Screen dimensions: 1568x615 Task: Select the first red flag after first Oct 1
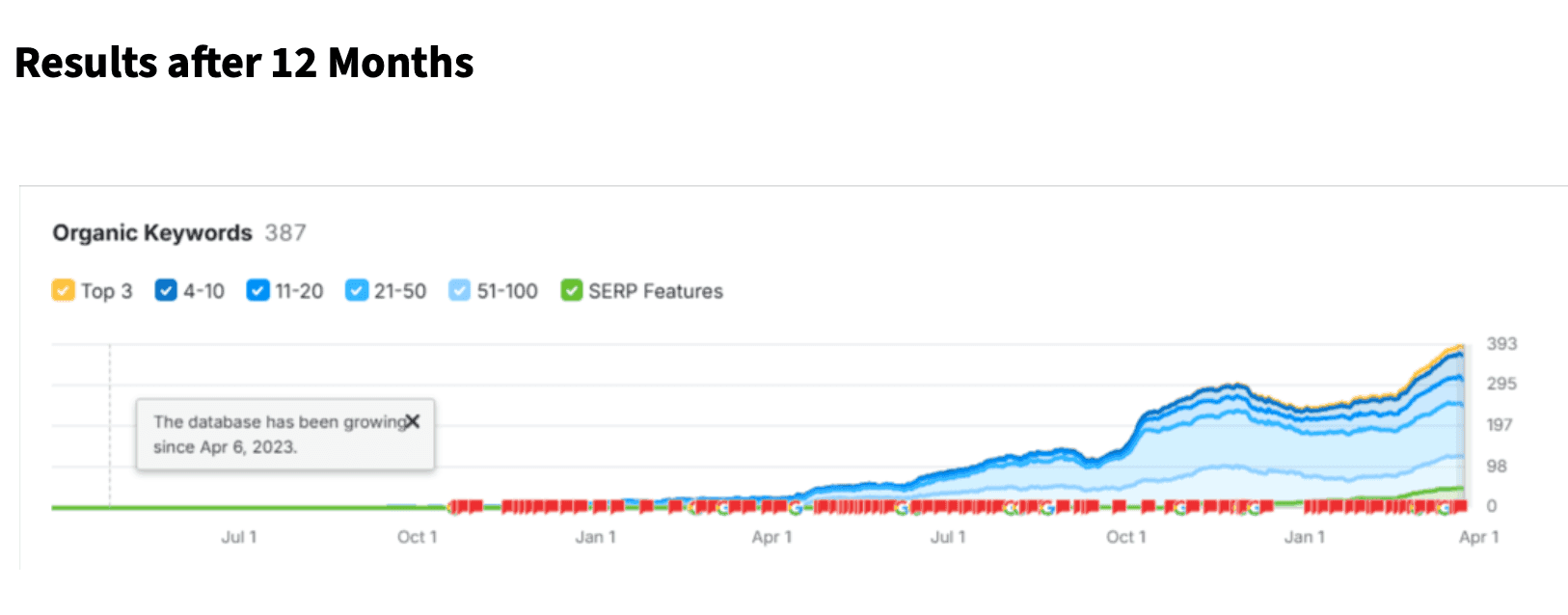(x=454, y=506)
